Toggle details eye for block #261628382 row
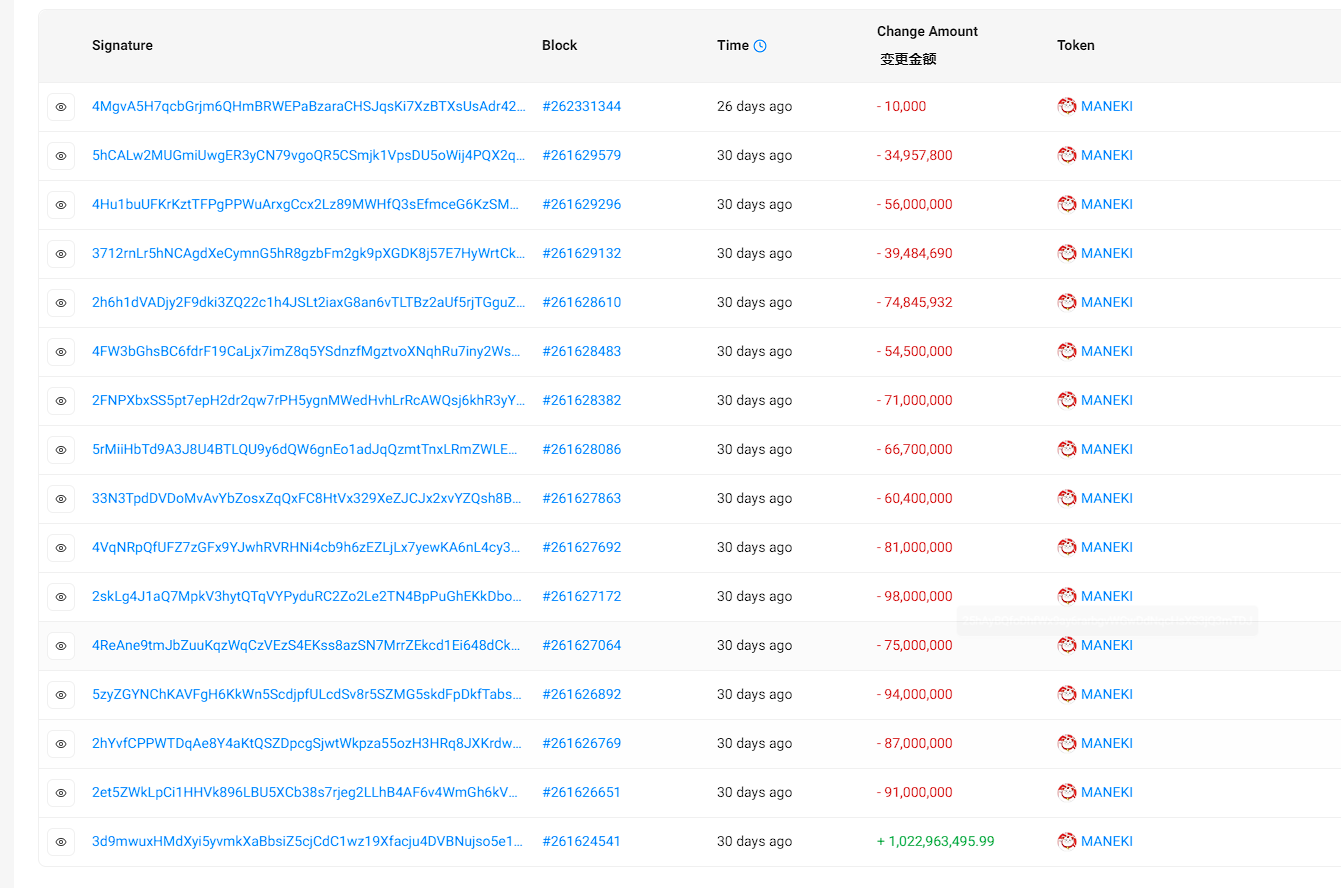The image size is (1341, 888). [x=61, y=401]
